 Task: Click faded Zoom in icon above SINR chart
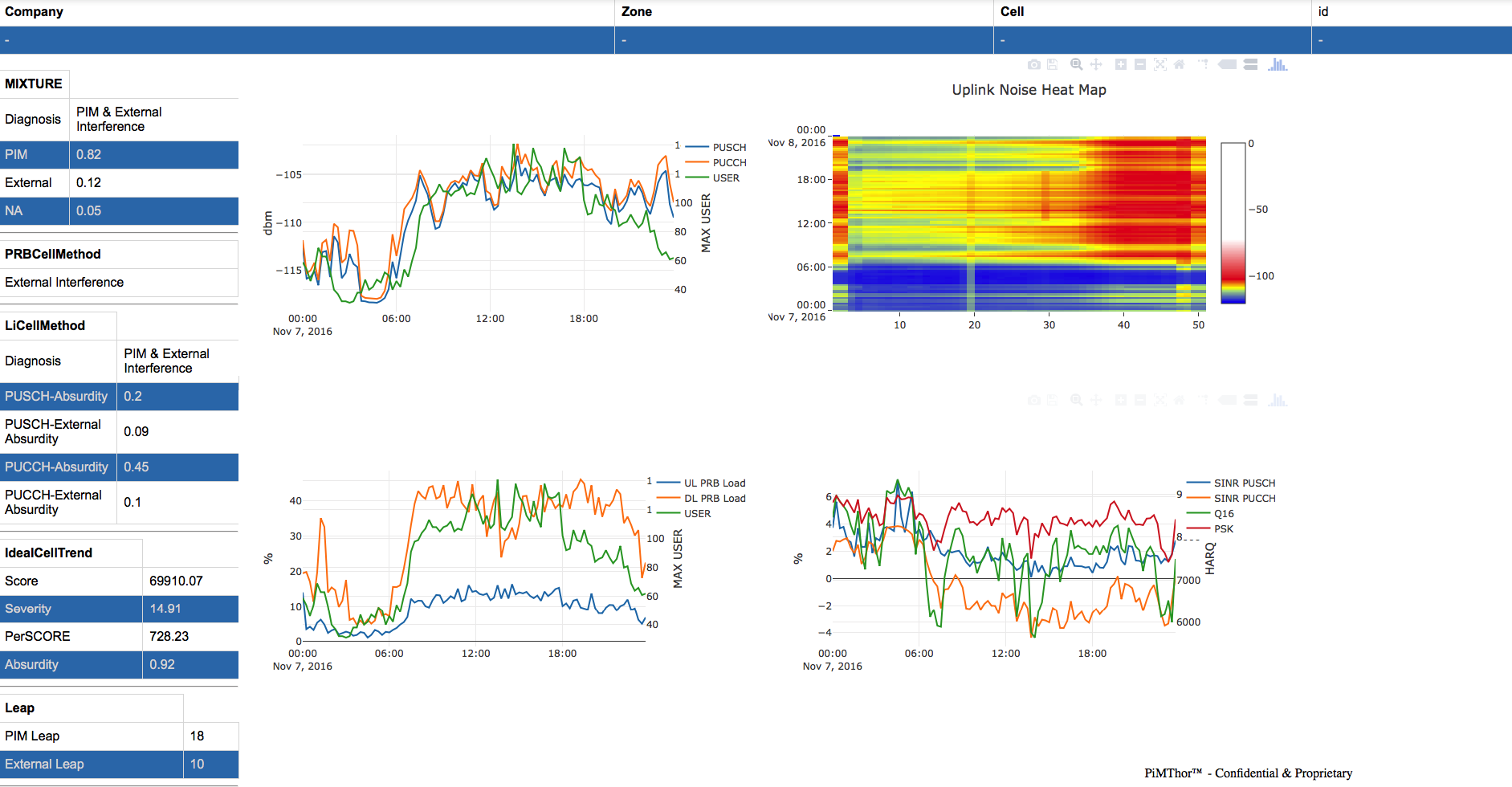tap(1121, 400)
